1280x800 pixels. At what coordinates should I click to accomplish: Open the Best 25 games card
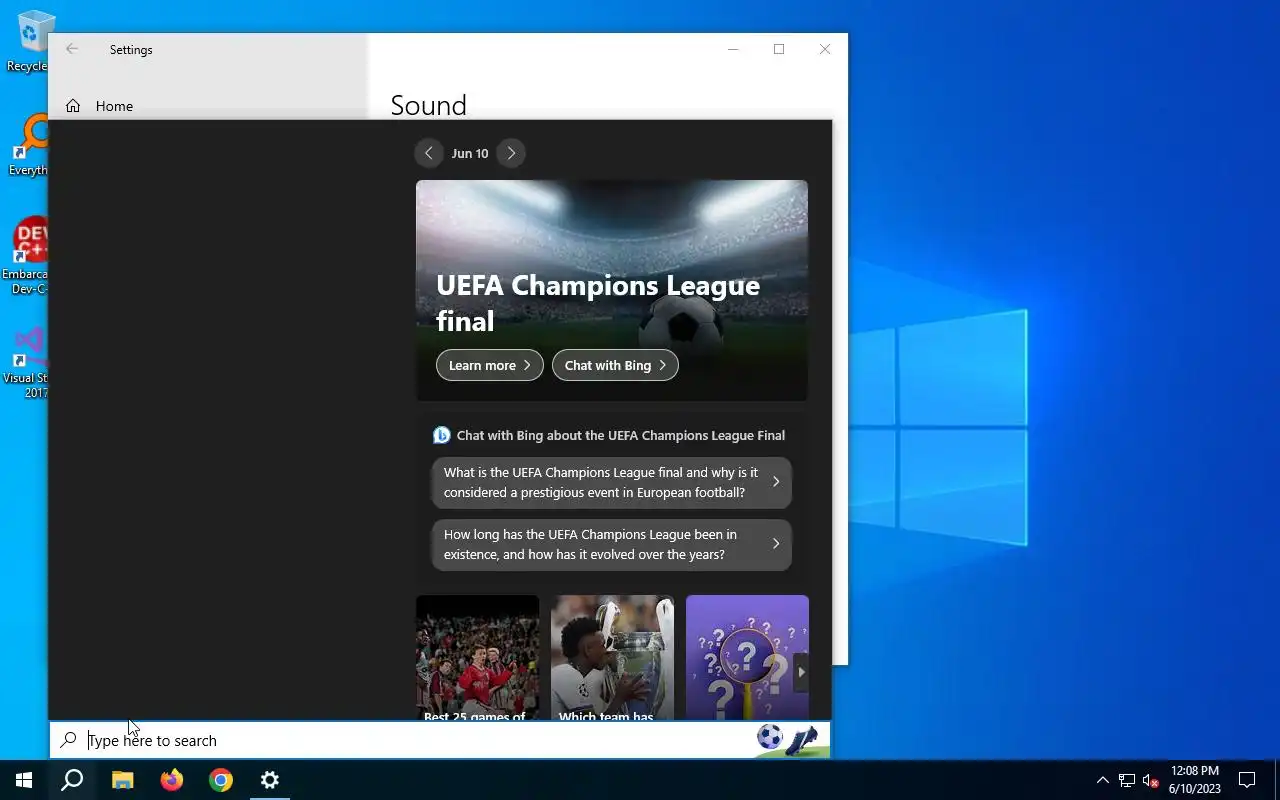pos(477,658)
